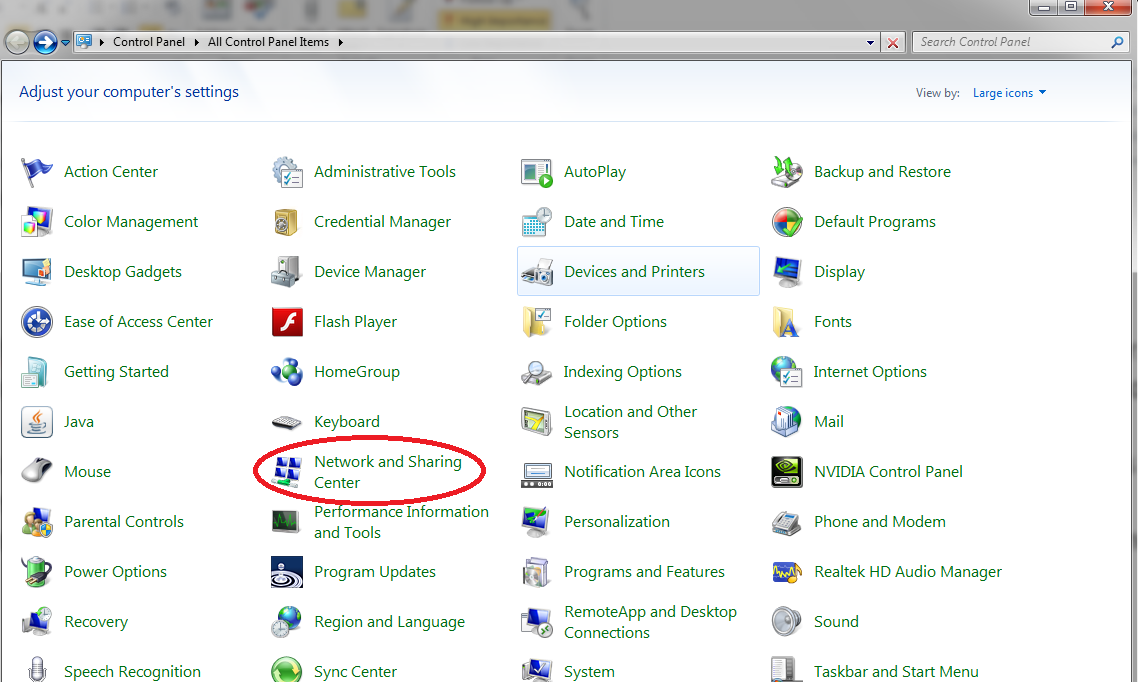This screenshot has height=682, width=1138.
Task: Click the Realtek HD Audio Manager icon
Action: 787,572
